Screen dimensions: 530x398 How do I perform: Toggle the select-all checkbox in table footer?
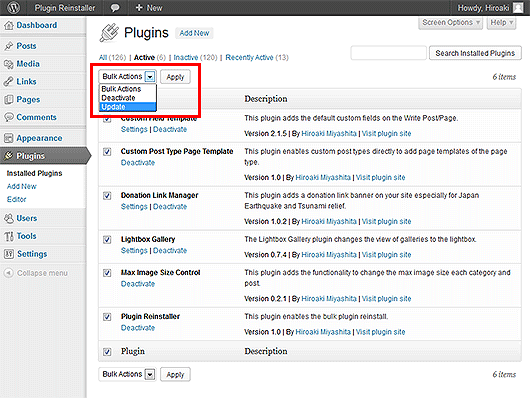107,352
